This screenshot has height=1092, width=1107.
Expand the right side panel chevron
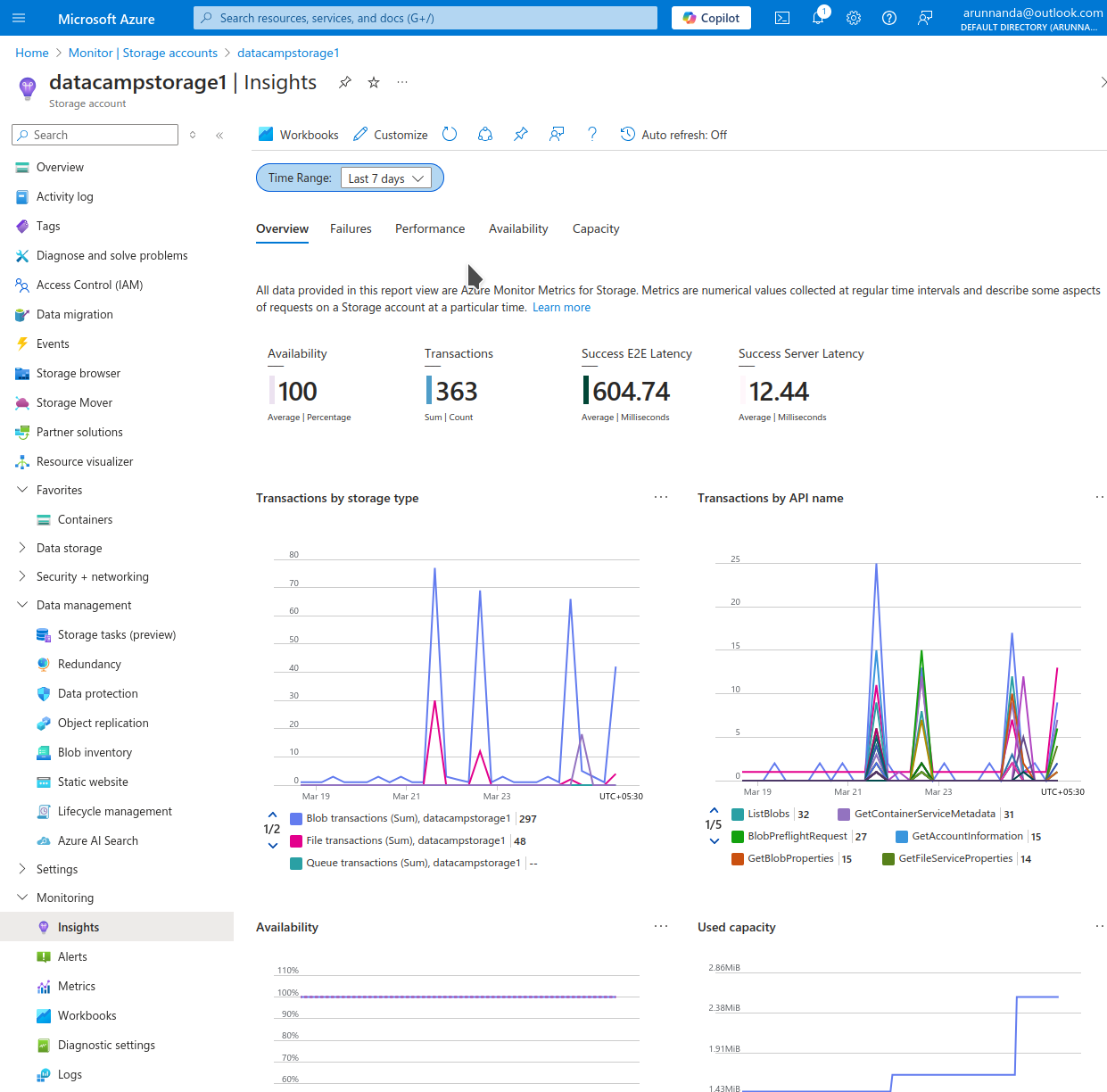click(x=1103, y=82)
